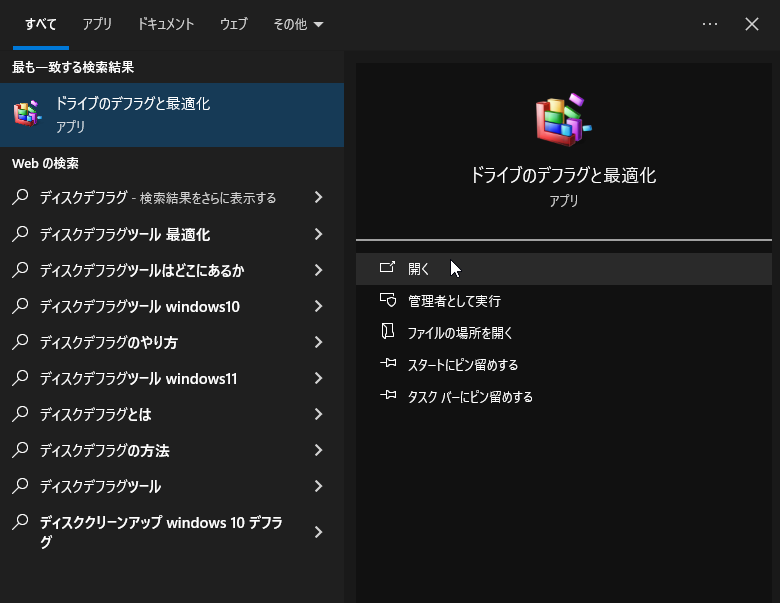Expand arrow for ディスクデフラグとは
The width and height of the screenshot is (780, 603).
click(x=318, y=414)
